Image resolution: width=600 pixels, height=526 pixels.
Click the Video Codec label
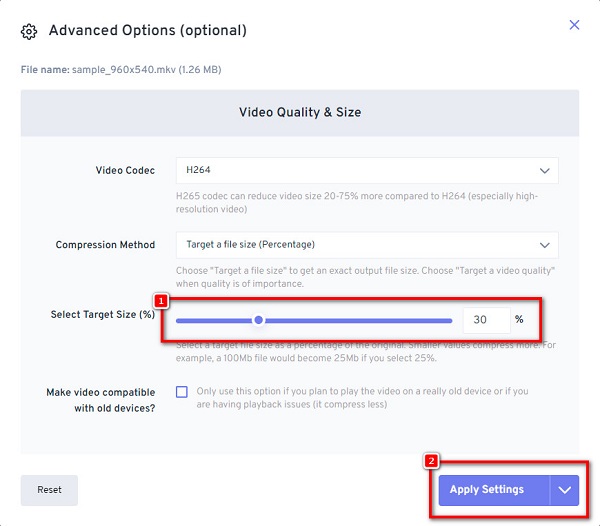pyautogui.click(x=125, y=170)
